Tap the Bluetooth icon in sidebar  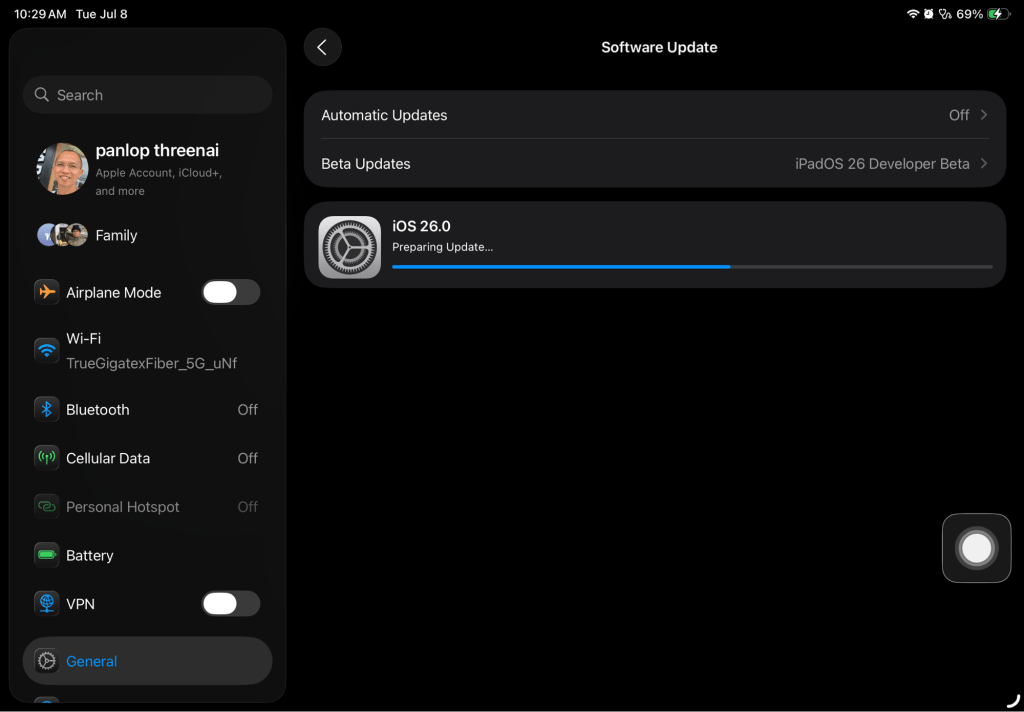click(46, 410)
